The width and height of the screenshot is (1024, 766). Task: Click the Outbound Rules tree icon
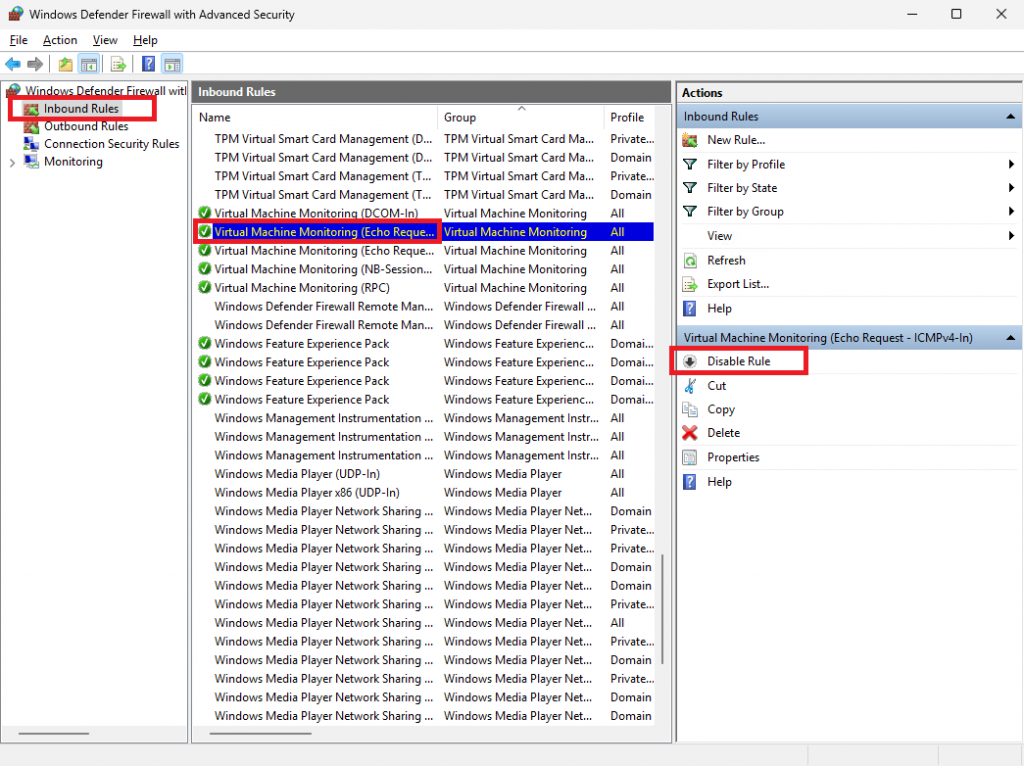pyautogui.click(x=31, y=126)
